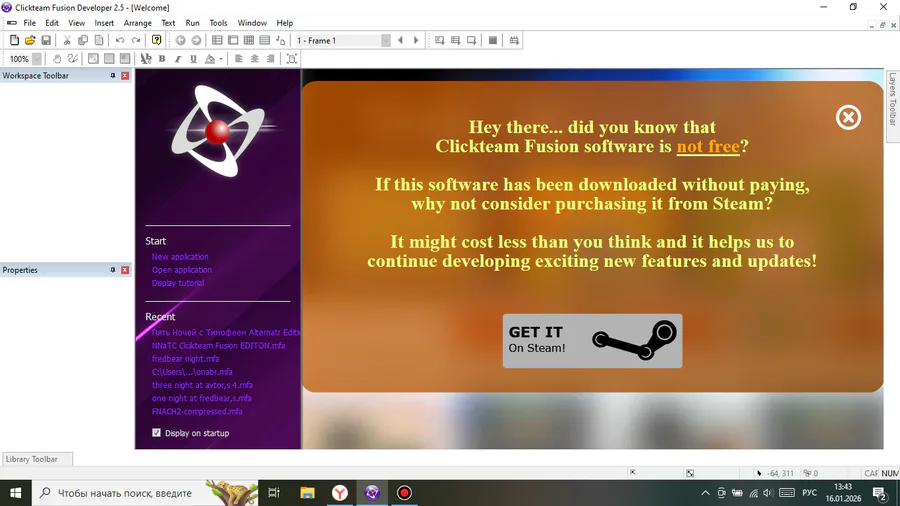Click Open application link
Screen dimensions: 900x506
pyautogui.click(x=181, y=270)
